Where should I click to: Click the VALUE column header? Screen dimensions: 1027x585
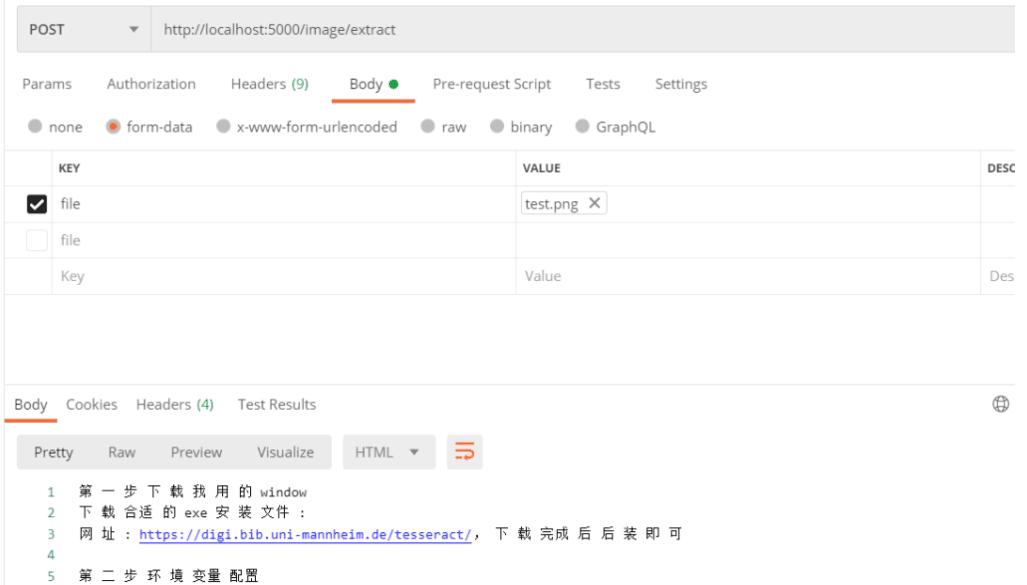click(541, 168)
